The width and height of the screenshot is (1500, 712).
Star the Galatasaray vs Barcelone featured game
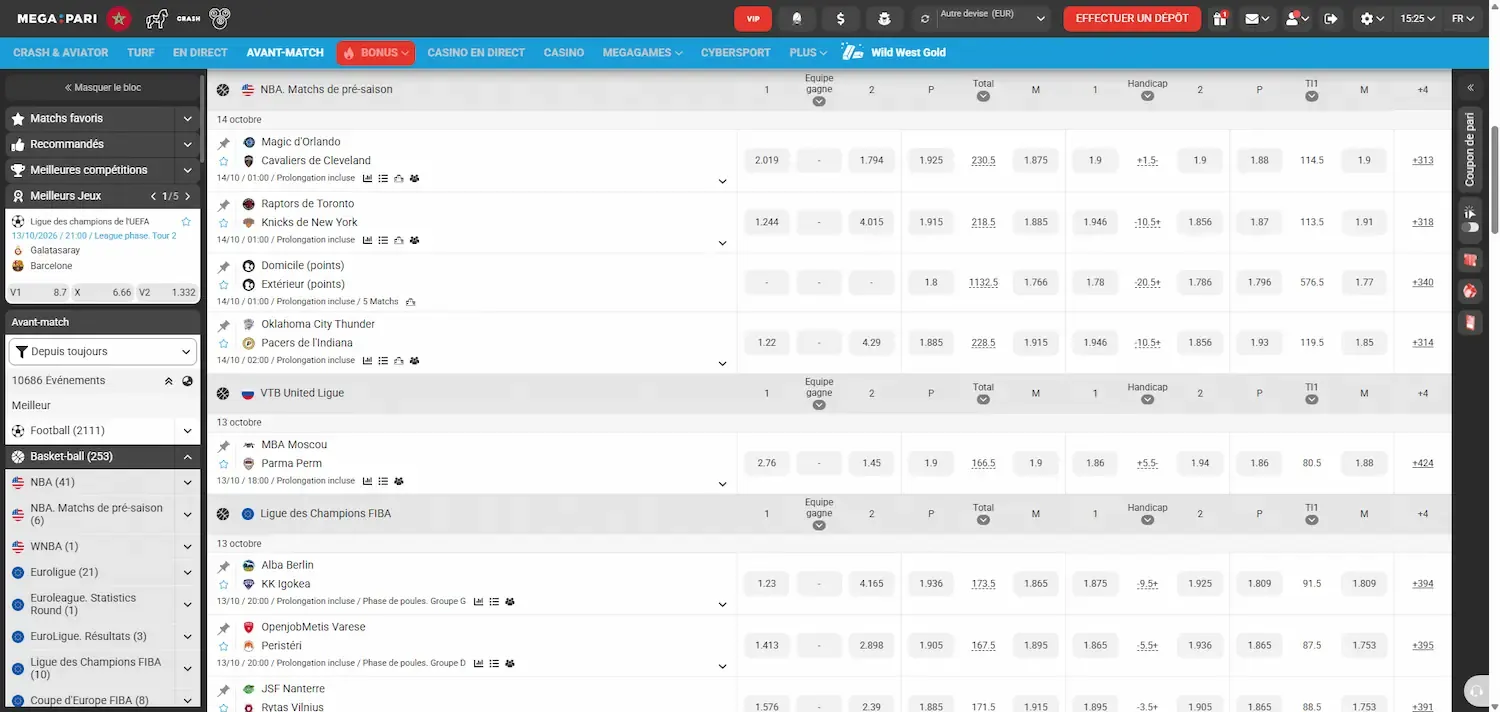coord(186,221)
